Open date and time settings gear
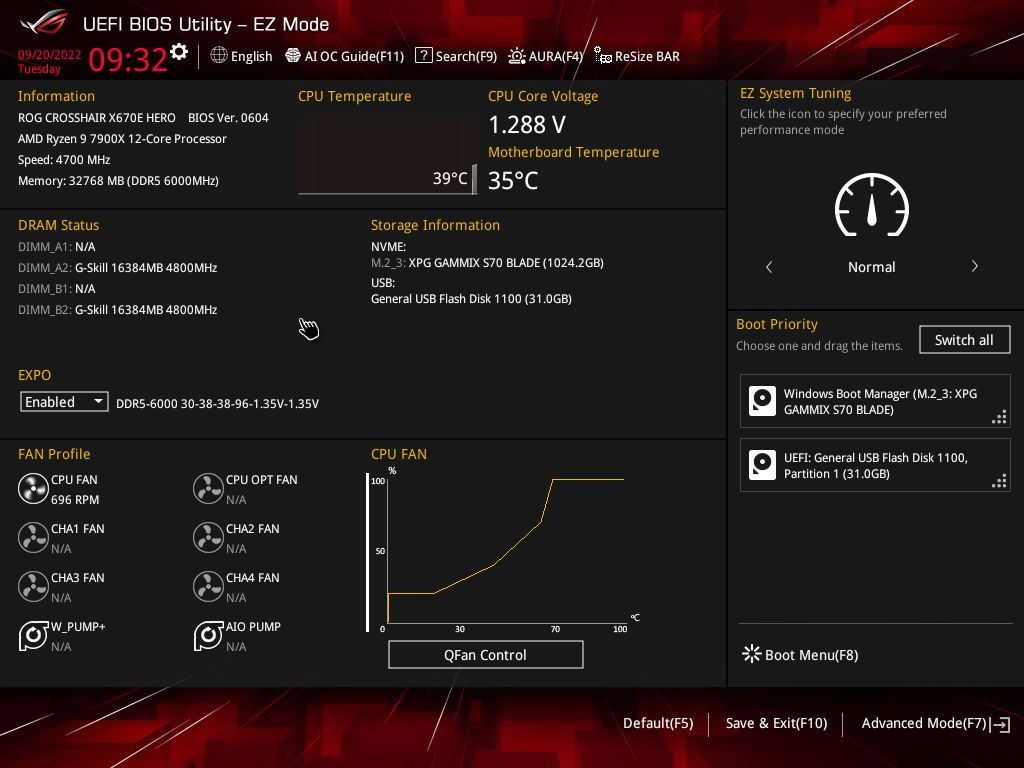The width and height of the screenshot is (1024, 768). point(179,52)
